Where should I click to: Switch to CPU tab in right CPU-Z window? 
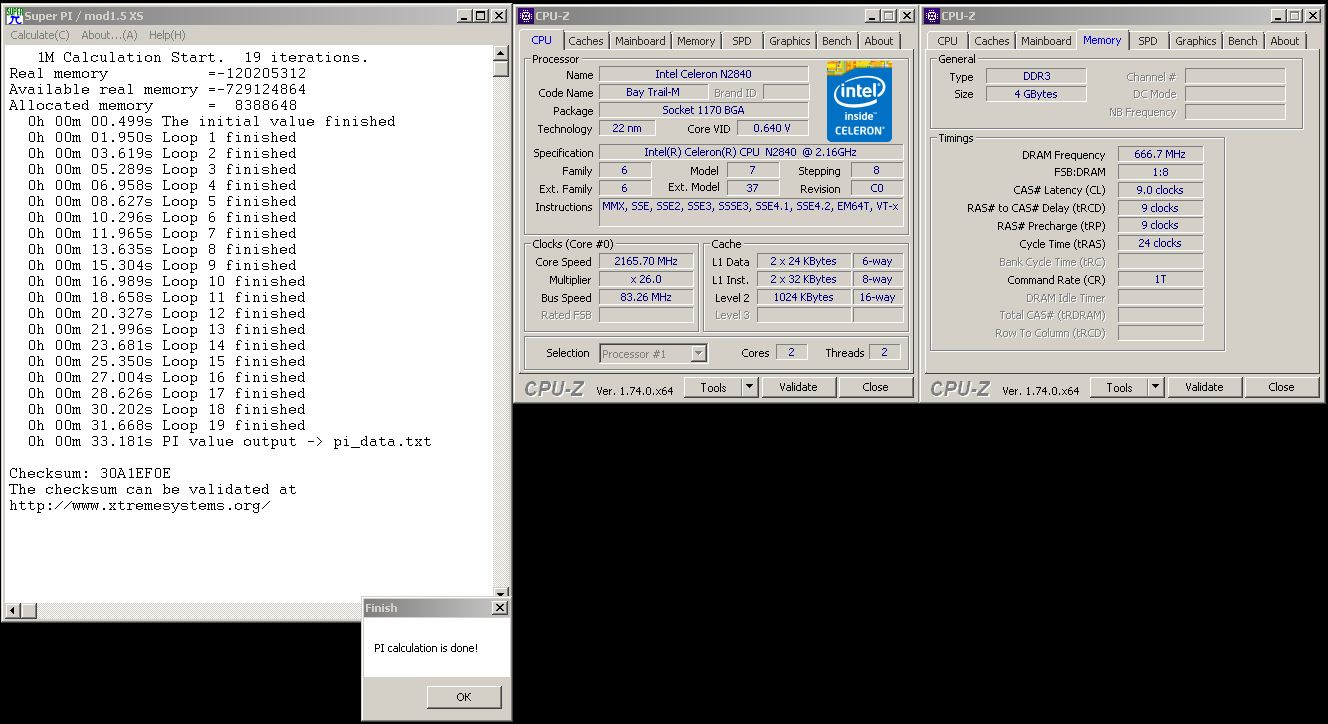(948, 41)
